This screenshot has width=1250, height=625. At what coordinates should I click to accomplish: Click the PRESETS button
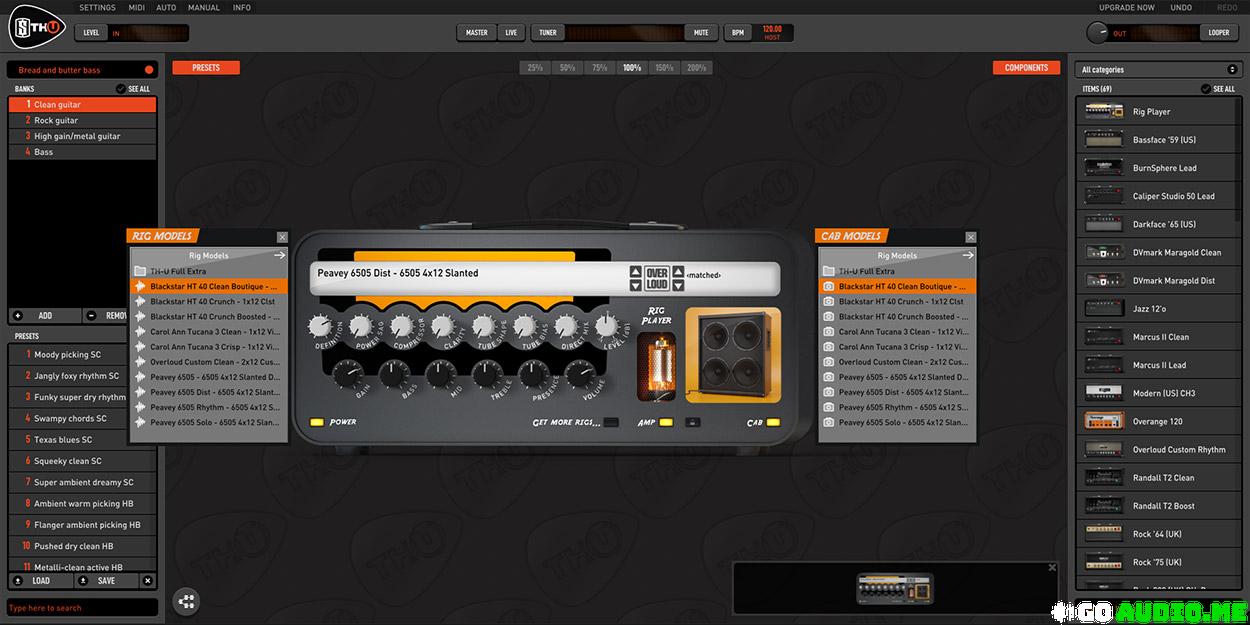(206, 68)
